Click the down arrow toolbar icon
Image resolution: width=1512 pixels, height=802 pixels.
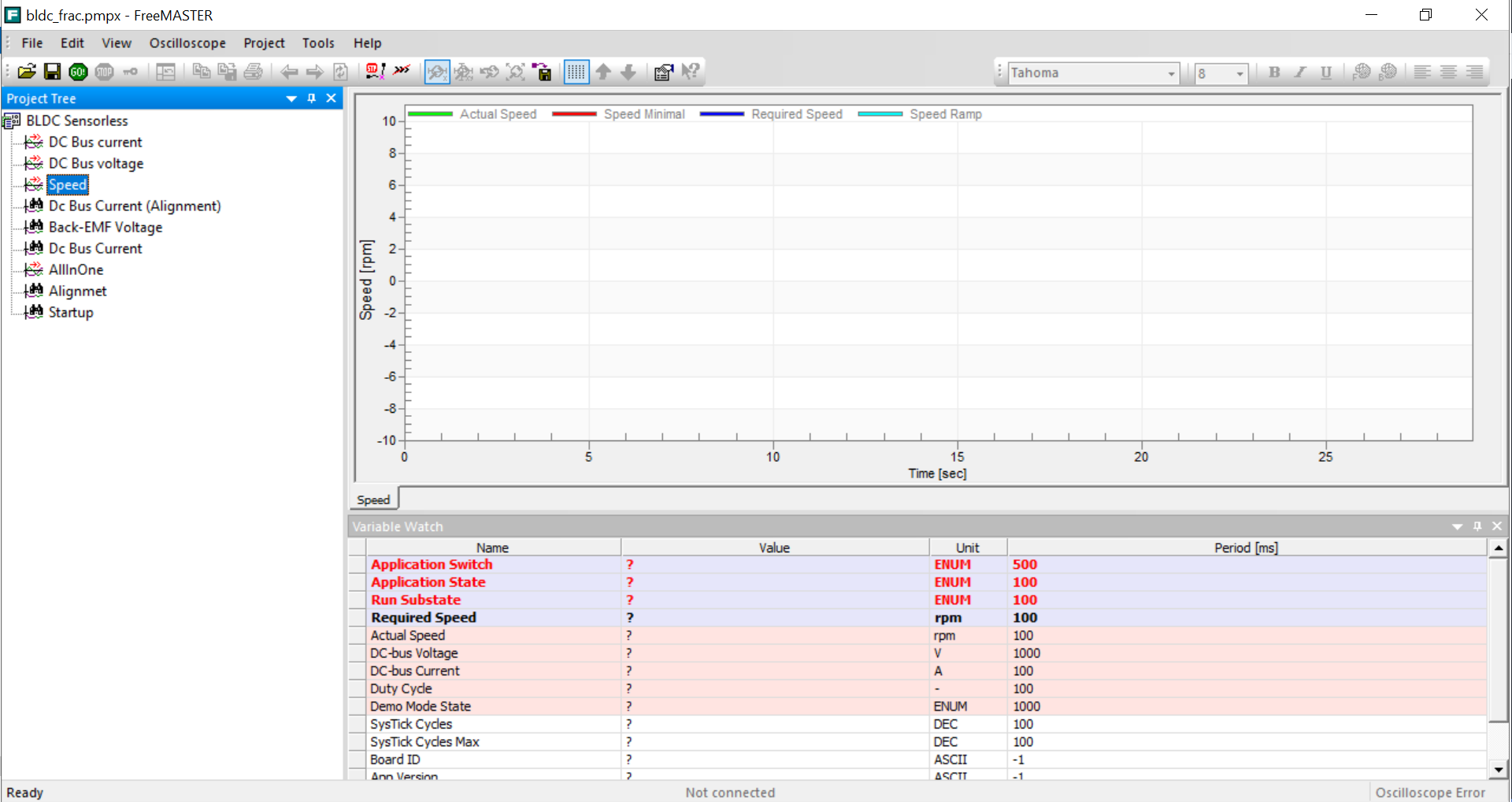click(628, 72)
